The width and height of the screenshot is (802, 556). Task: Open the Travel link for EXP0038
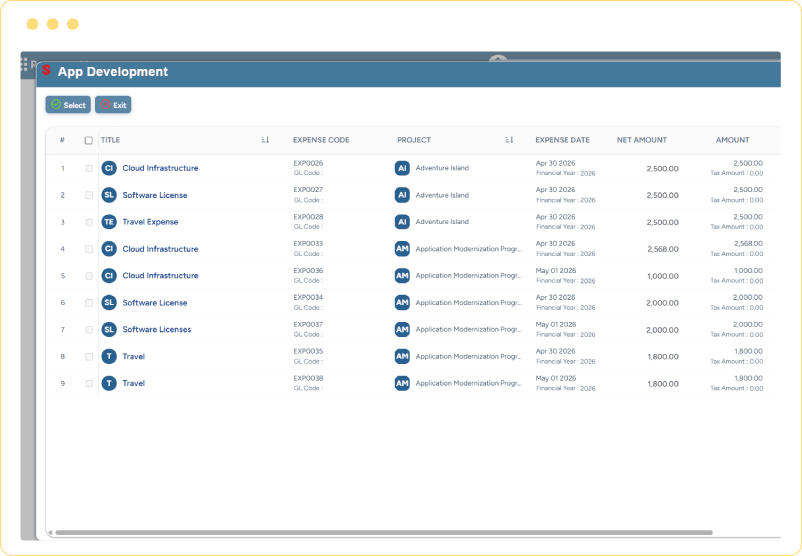tap(133, 383)
